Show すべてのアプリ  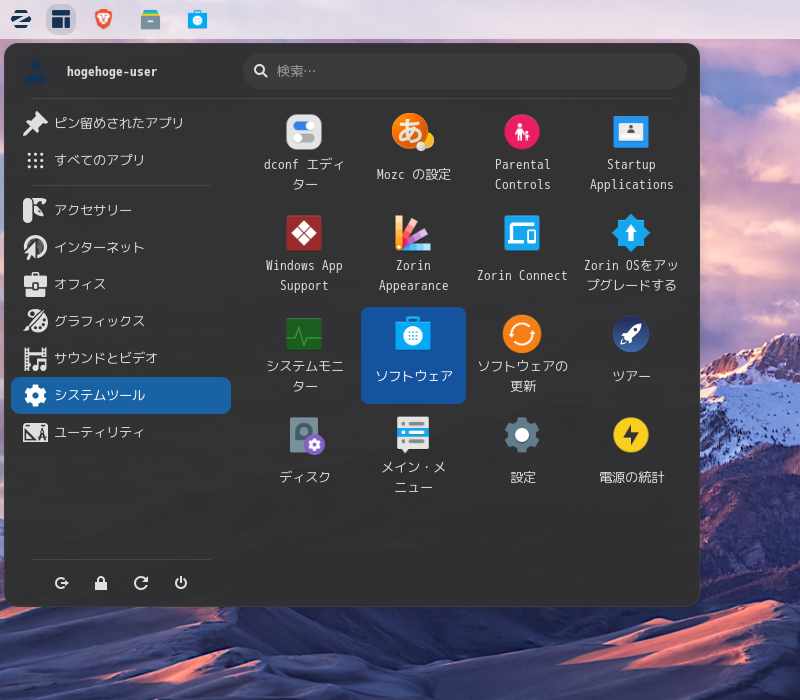(x=121, y=160)
